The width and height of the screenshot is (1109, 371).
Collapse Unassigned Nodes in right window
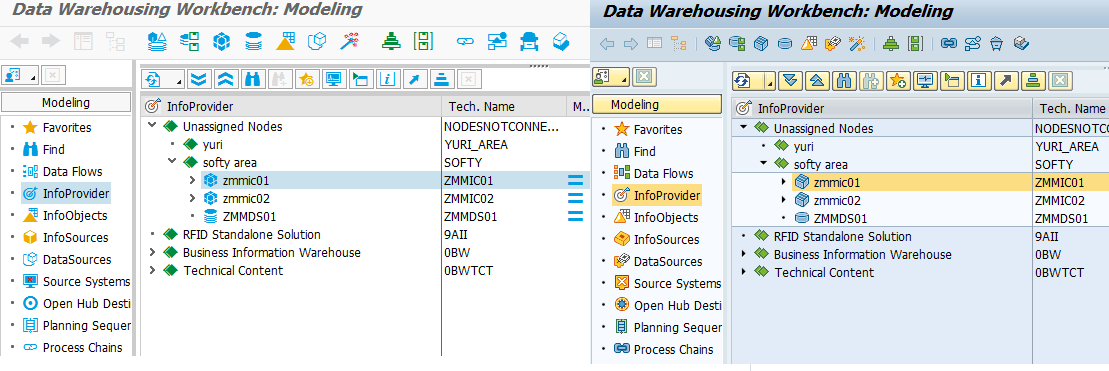[x=743, y=128]
